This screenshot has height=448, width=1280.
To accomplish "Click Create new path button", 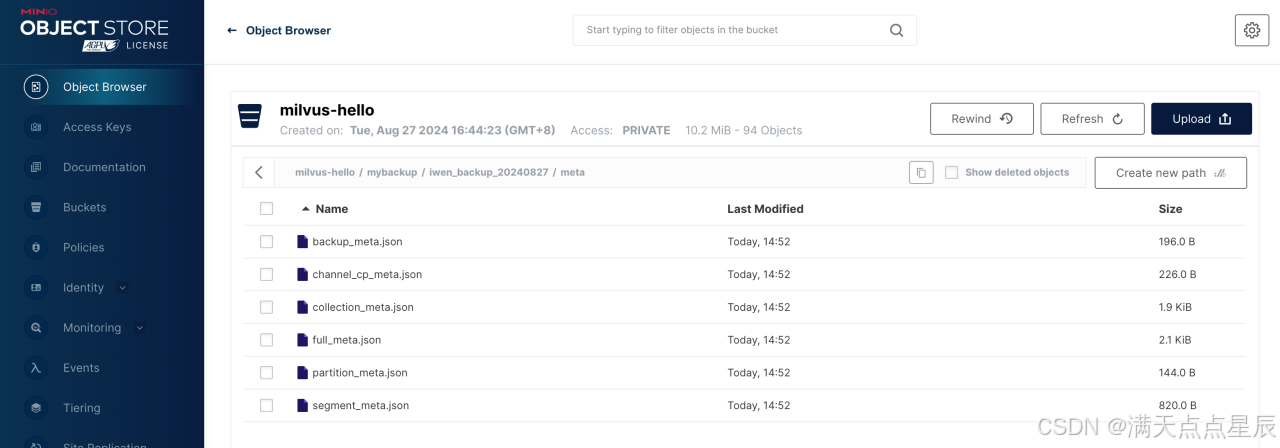I will [1170, 173].
